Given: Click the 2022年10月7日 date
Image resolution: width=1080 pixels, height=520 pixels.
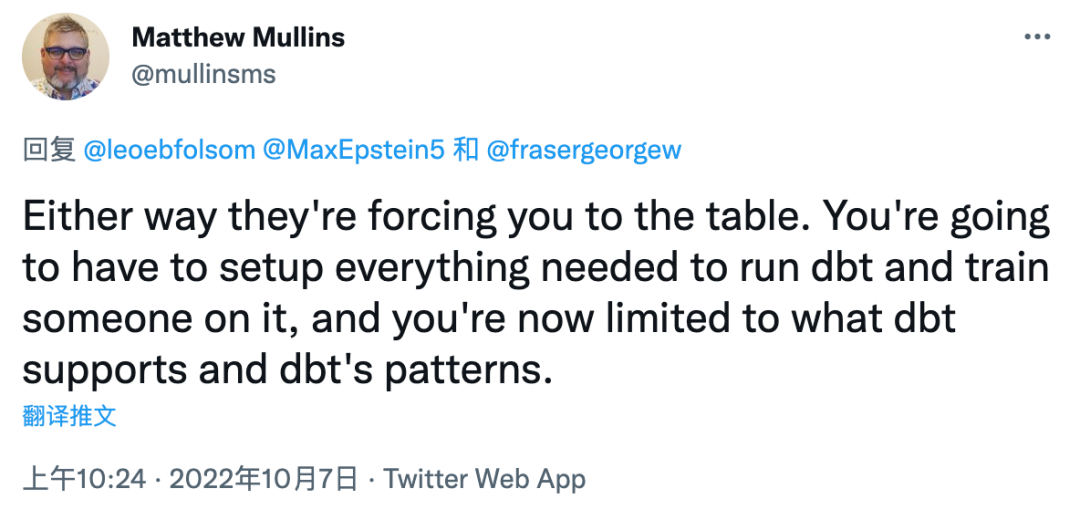Looking at the screenshot, I should (264, 479).
